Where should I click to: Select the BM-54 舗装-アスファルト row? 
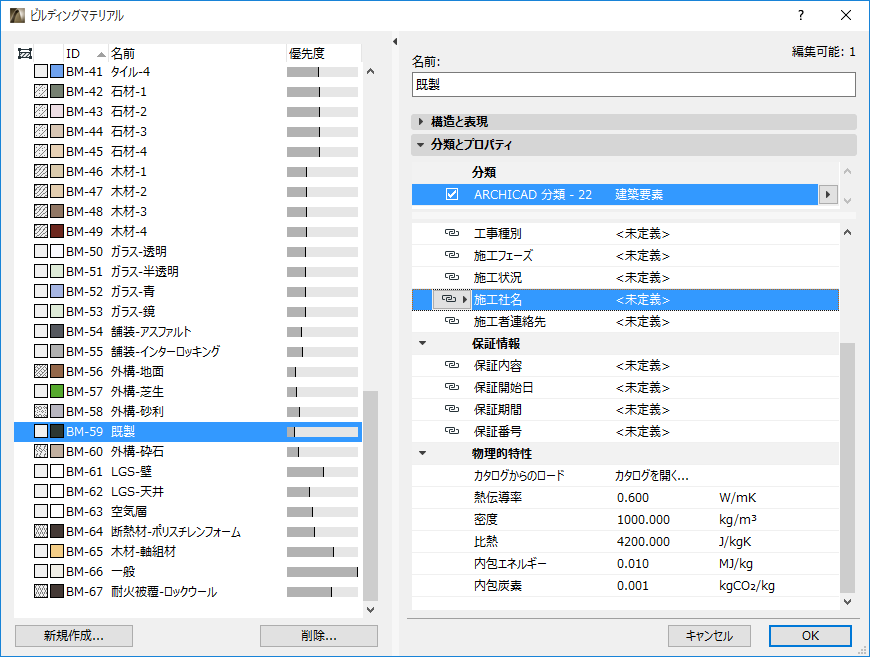[x=188, y=331]
